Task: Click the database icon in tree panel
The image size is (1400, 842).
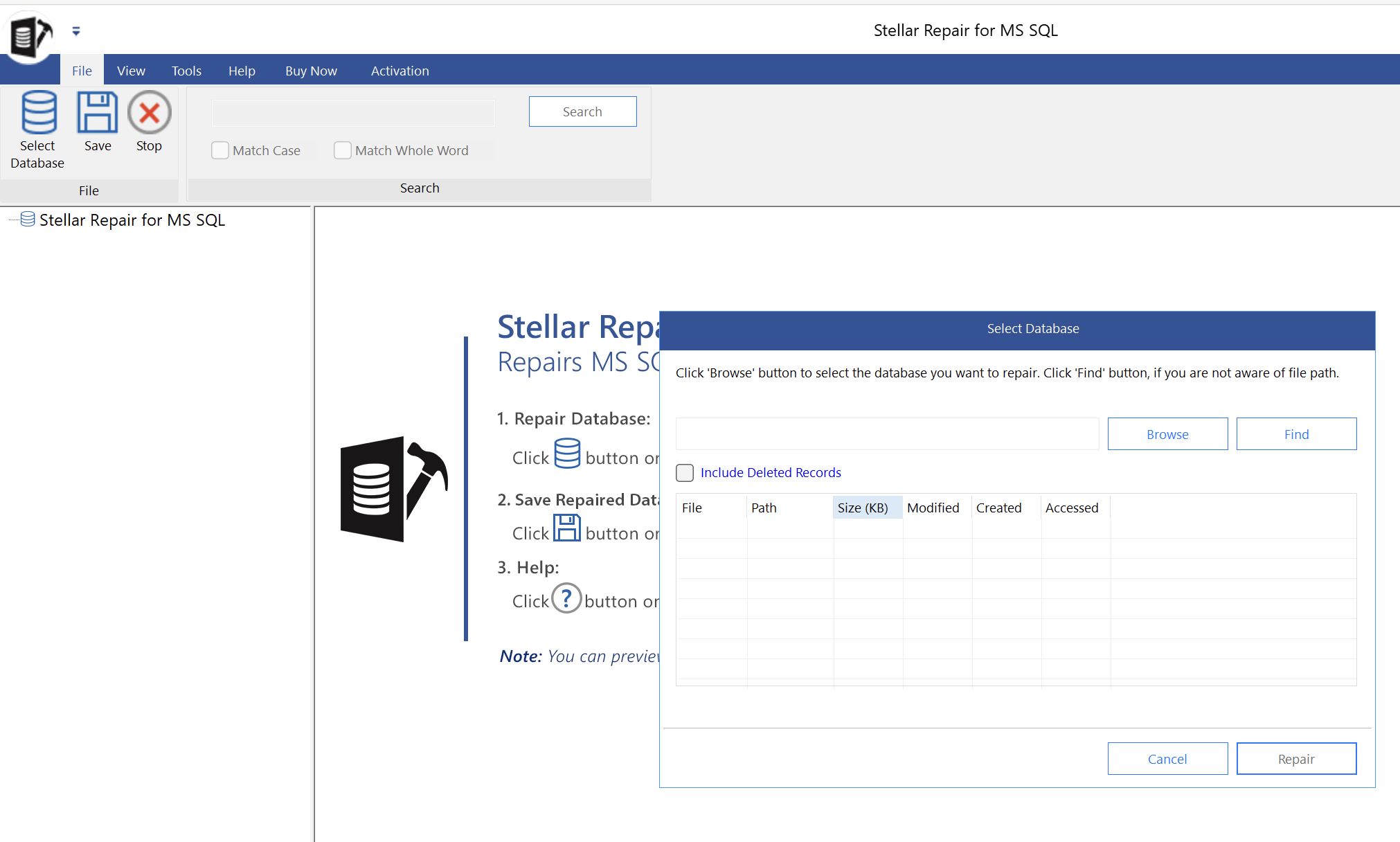Action: tap(28, 220)
